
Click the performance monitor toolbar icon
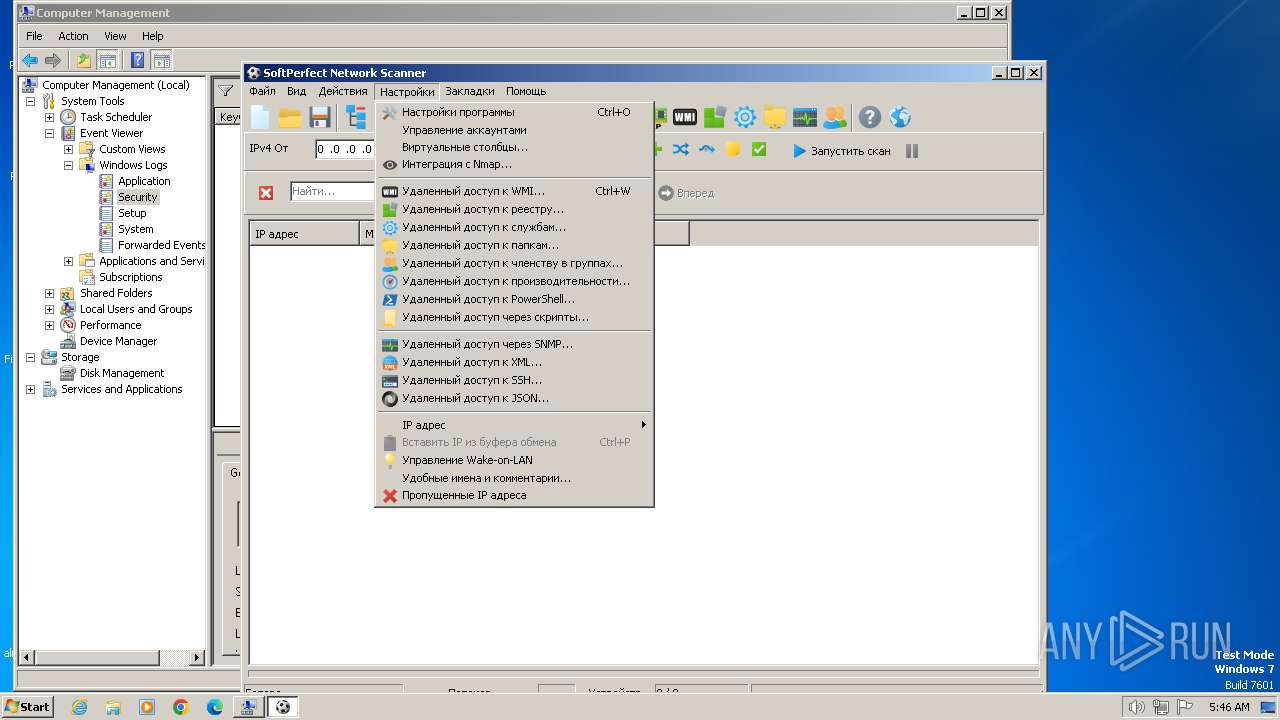pos(805,117)
